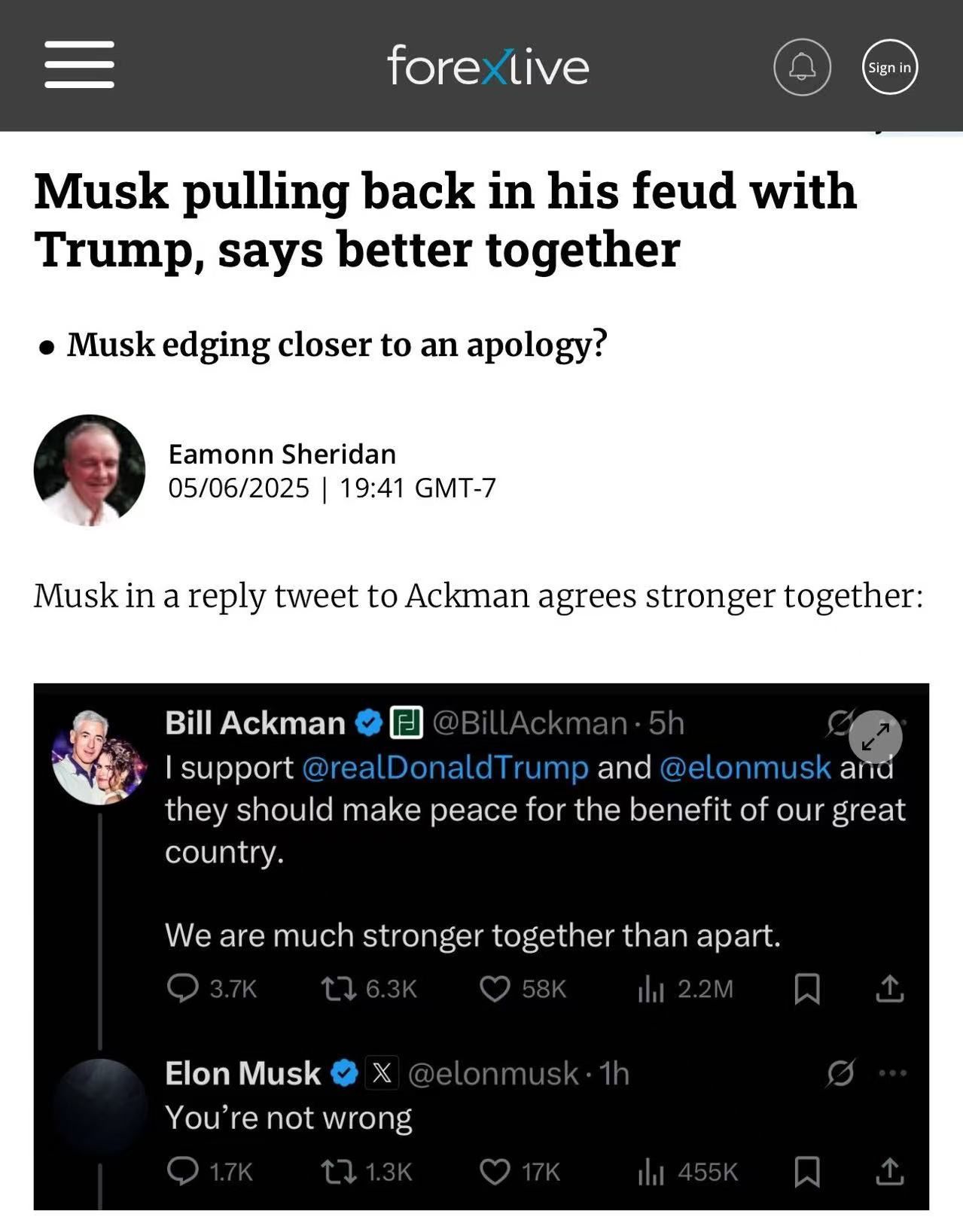Click the Grok icon on Musk's tweet
The image size is (963, 1232).
pyautogui.click(x=840, y=1073)
